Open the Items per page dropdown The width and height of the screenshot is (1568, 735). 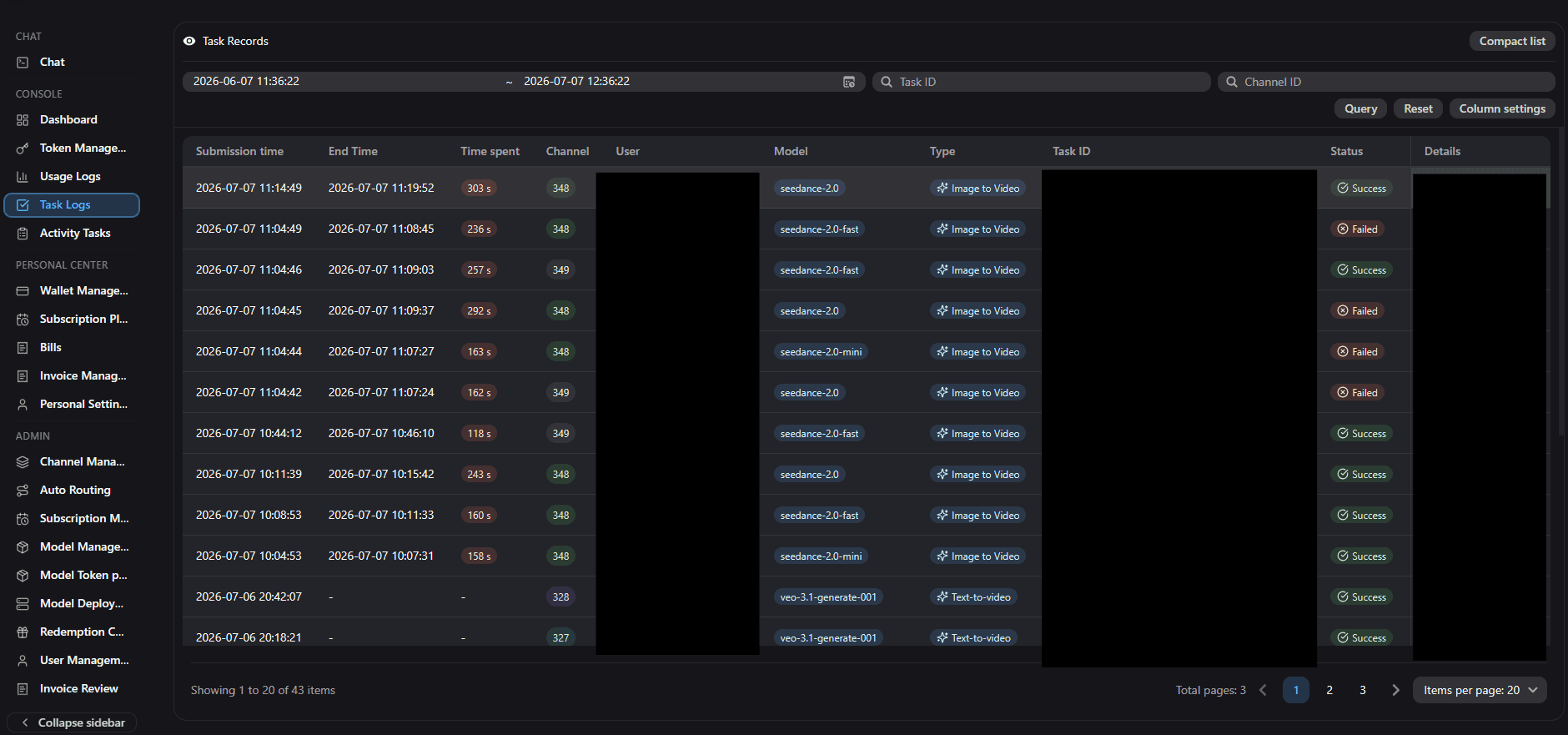(x=1480, y=690)
